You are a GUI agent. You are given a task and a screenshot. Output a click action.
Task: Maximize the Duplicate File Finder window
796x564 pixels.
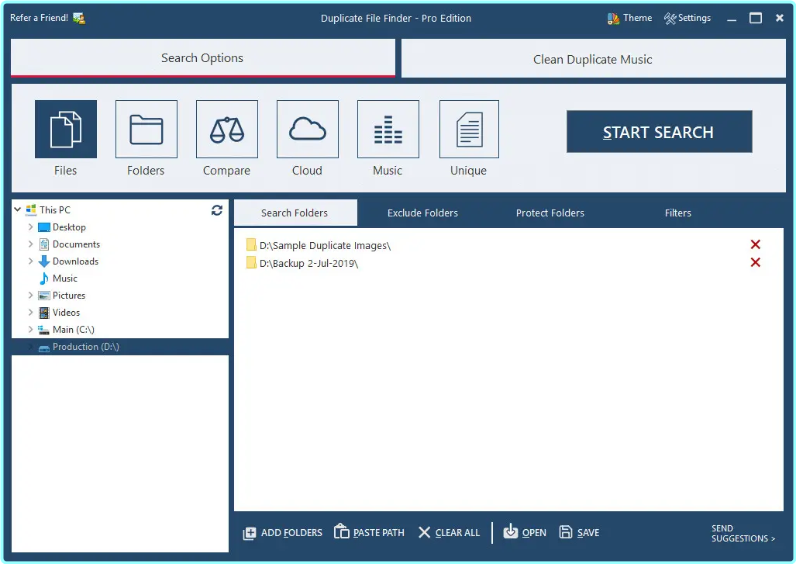(x=755, y=18)
